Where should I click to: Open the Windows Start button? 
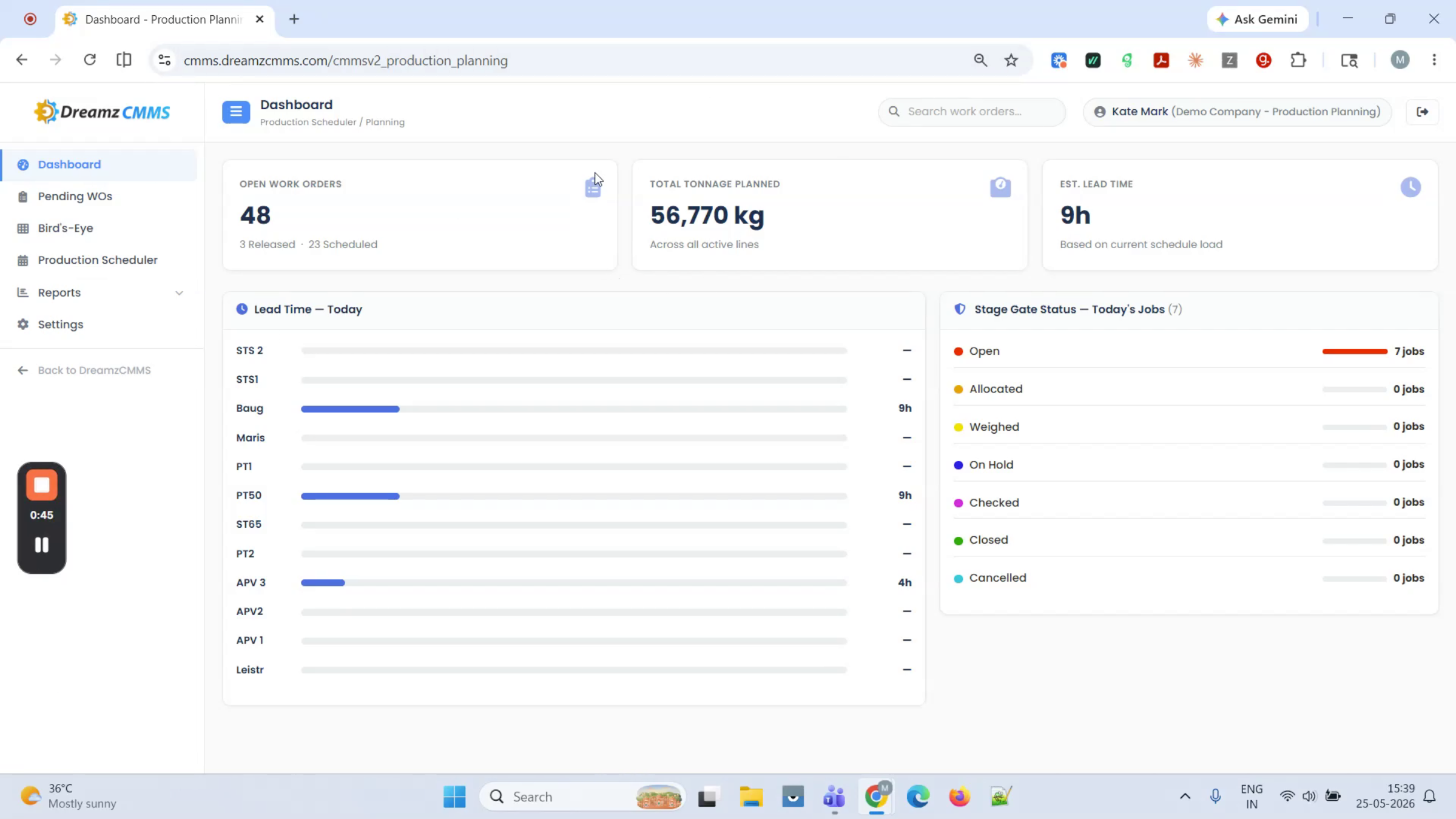454,797
